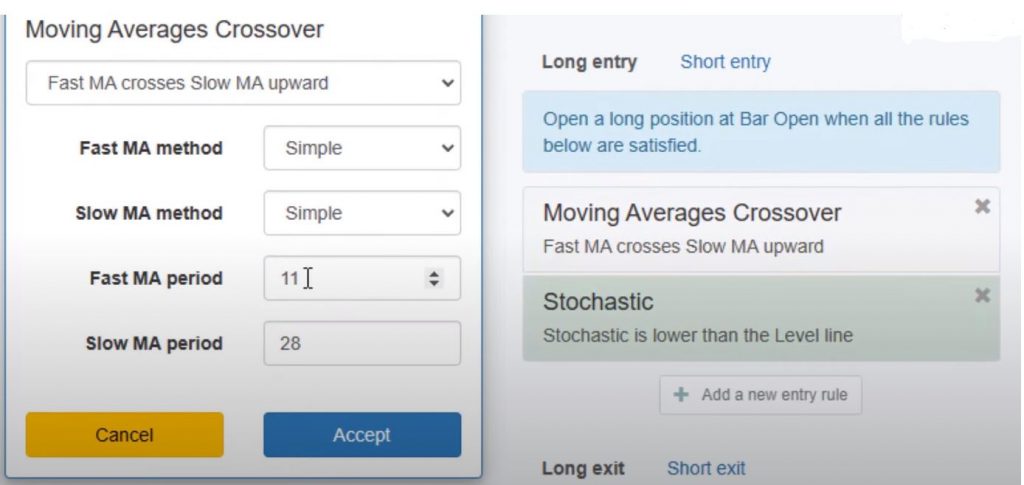
Task: Open the Short entry tab
Action: click(x=725, y=62)
